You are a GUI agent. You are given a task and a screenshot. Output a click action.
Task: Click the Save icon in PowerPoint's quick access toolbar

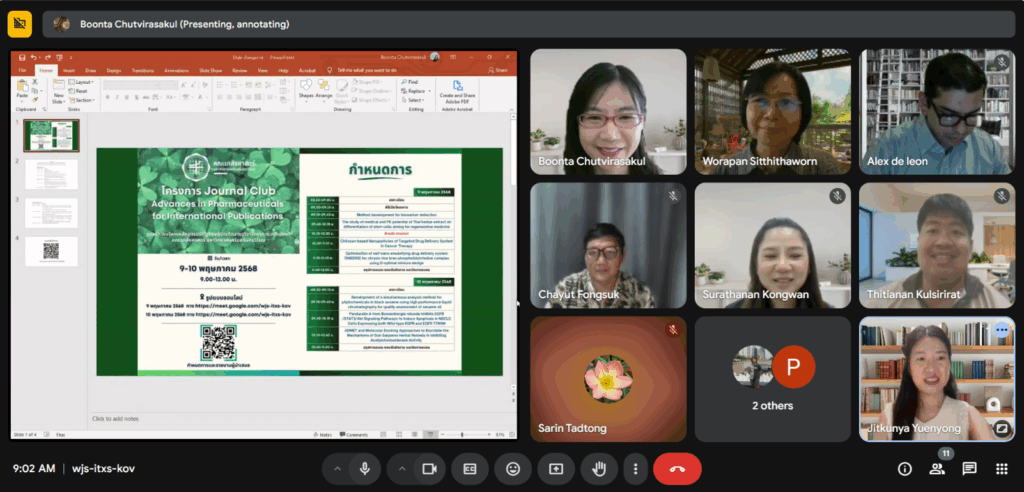22,57
